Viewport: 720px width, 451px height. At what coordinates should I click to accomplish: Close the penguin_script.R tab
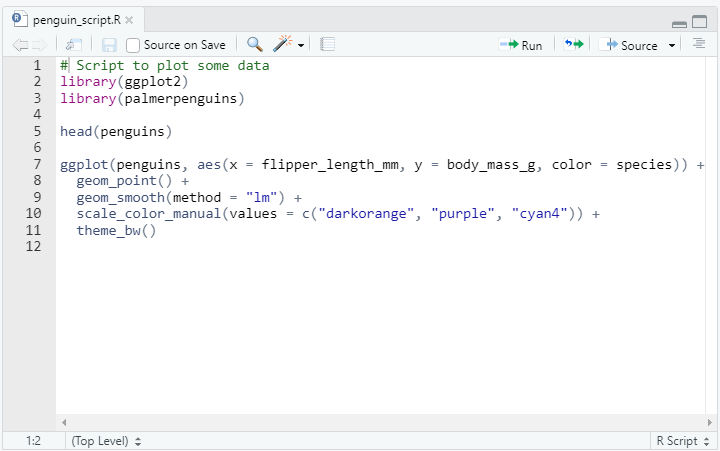pos(129,20)
